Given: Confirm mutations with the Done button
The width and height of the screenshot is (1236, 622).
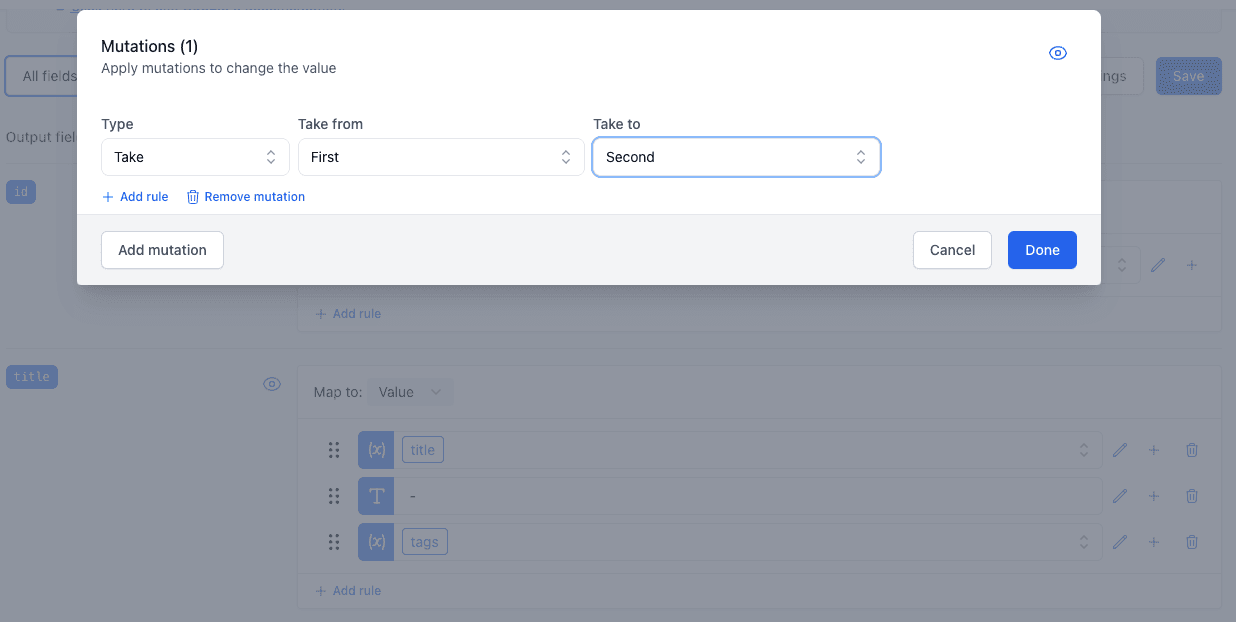Looking at the screenshot, I should (1042, 249).
